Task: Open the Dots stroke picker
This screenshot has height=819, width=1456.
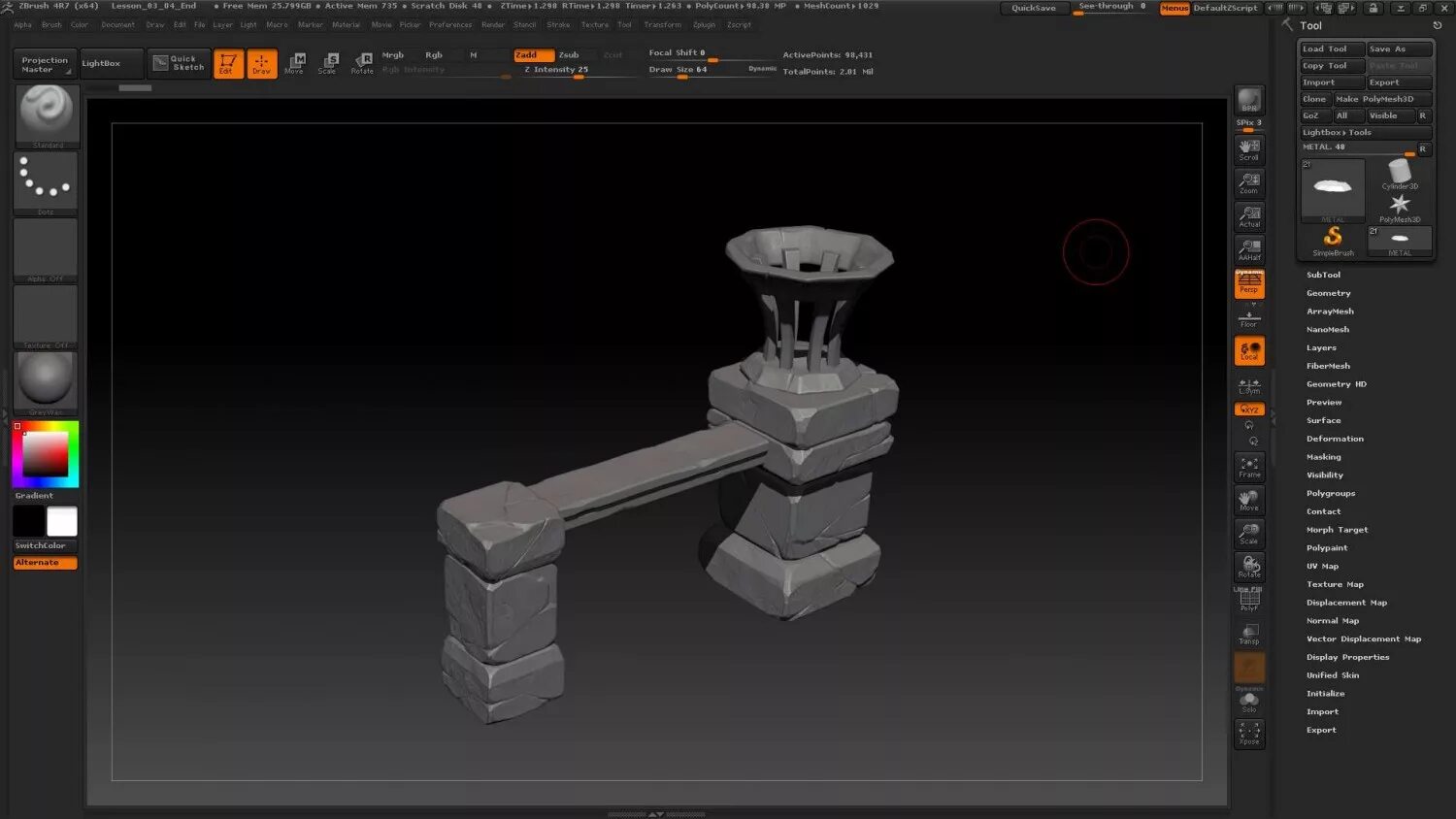Action: (x=47, y=182)
